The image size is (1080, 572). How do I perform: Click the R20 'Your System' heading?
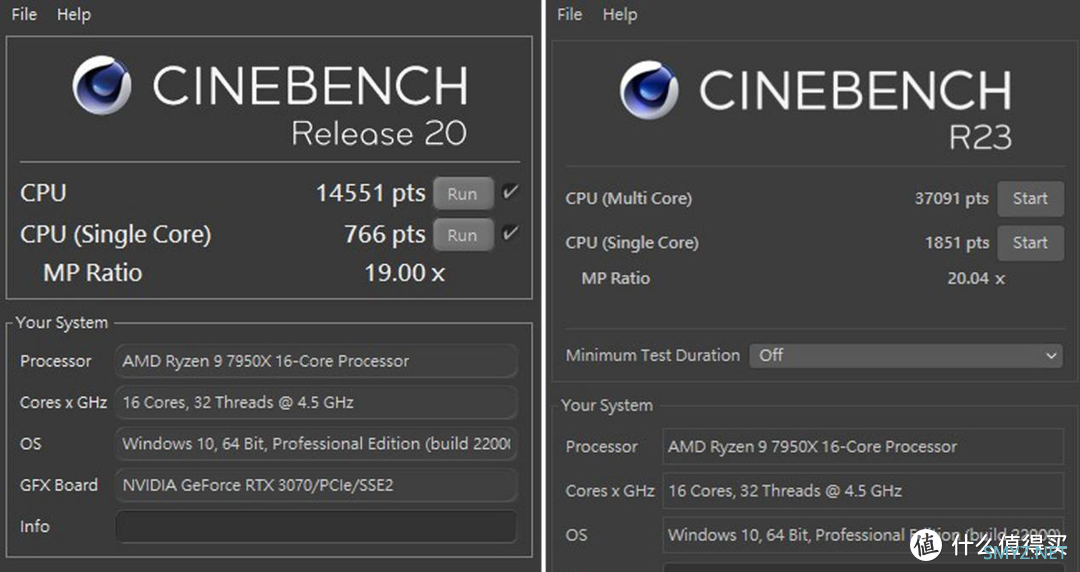tap(62, 323)
